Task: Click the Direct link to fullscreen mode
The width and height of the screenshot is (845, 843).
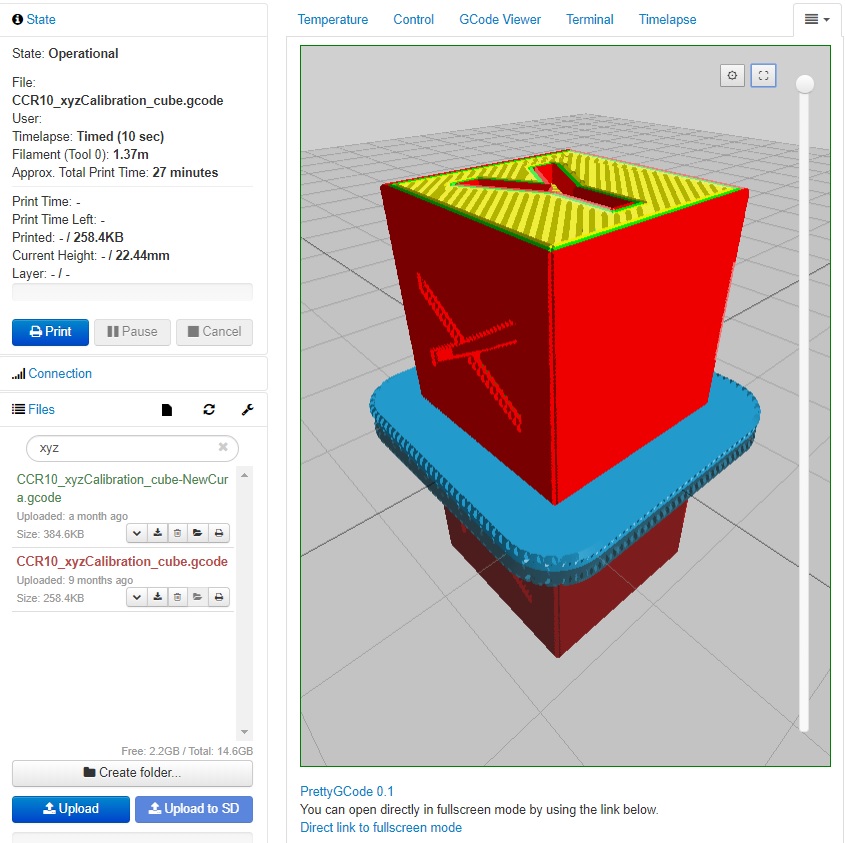Action: click(380, 827)
